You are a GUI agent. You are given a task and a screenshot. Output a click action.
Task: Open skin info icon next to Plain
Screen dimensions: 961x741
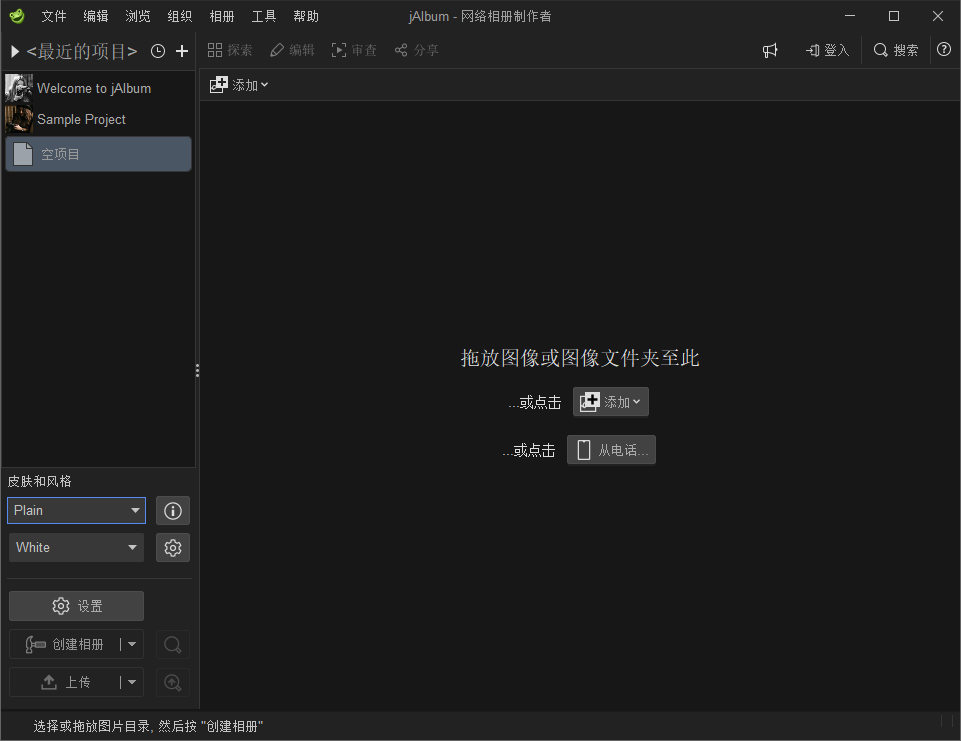[x=173, y=511]
